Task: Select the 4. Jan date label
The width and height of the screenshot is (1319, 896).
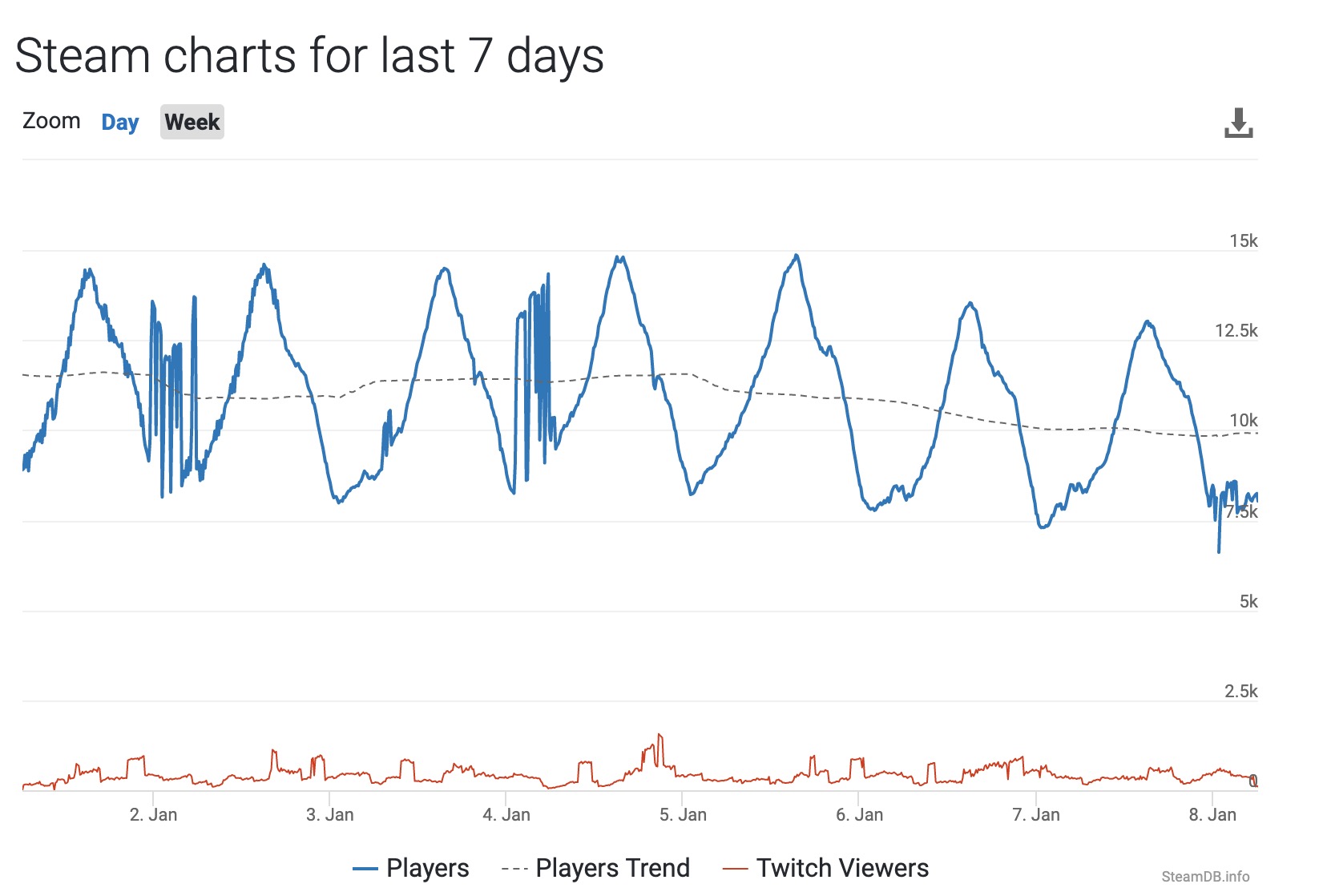Action: (x=506, y=815)
